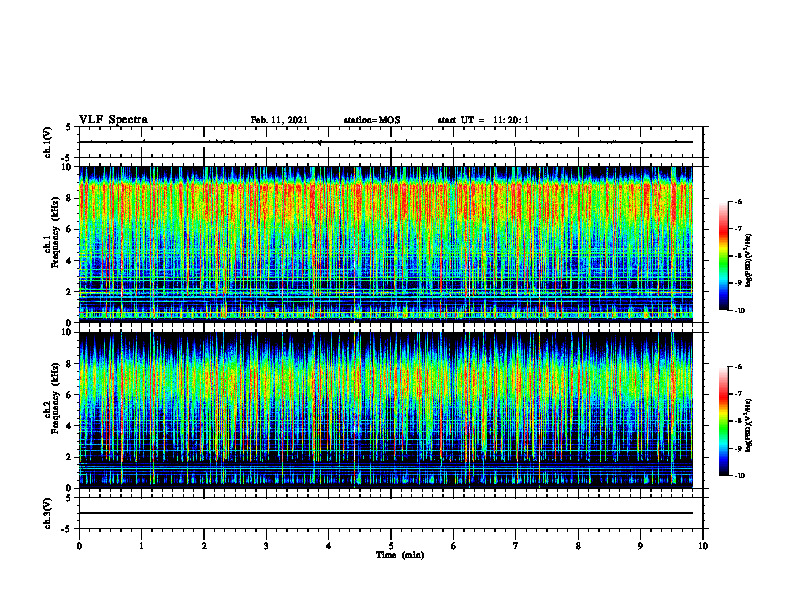792x612 pixels.
Task: Click the time axis tick label "4"
Action: click(x=329, y=546)
